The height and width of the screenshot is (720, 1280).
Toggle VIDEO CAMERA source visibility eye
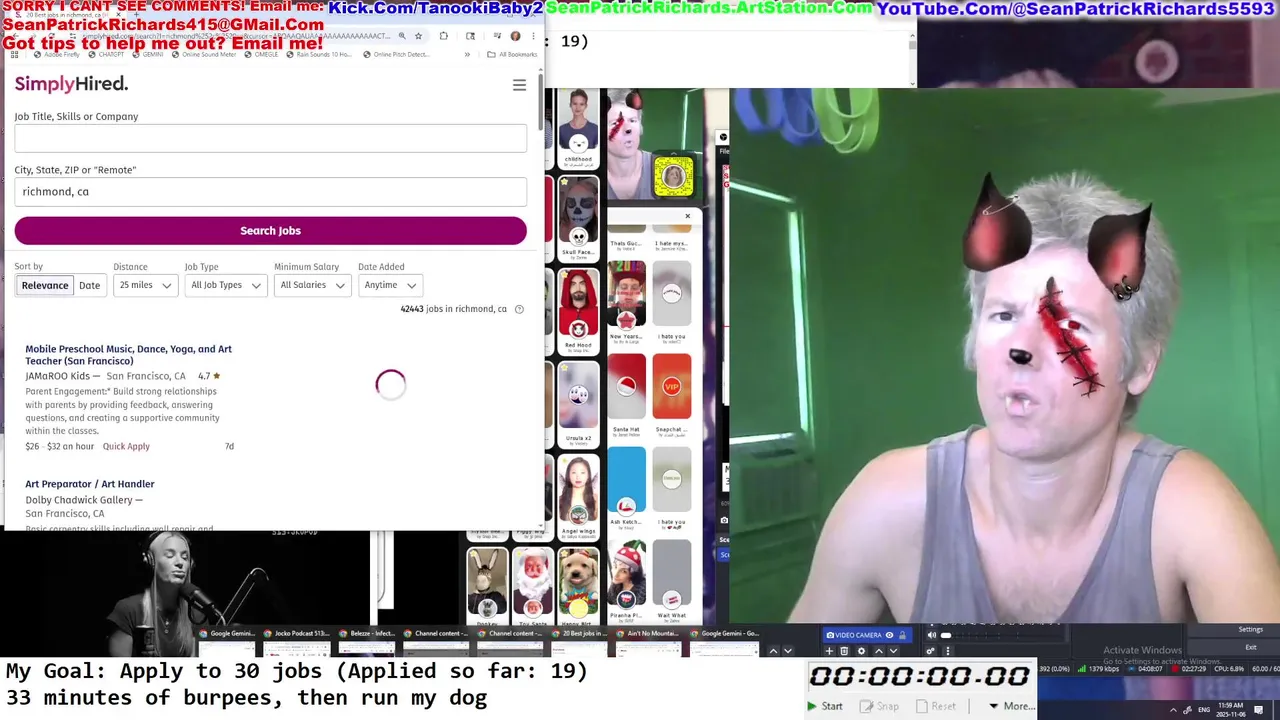(x=889, y=635)
